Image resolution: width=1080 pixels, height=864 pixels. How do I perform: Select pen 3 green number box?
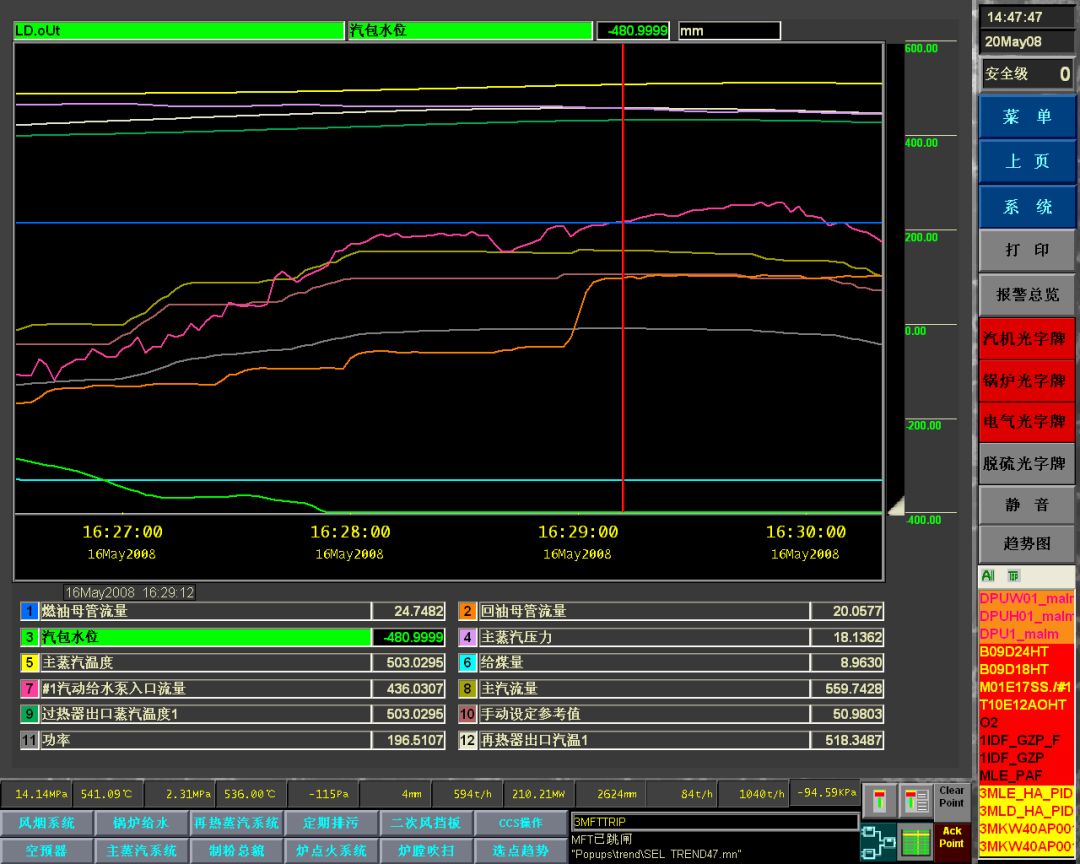pos(30,637)
